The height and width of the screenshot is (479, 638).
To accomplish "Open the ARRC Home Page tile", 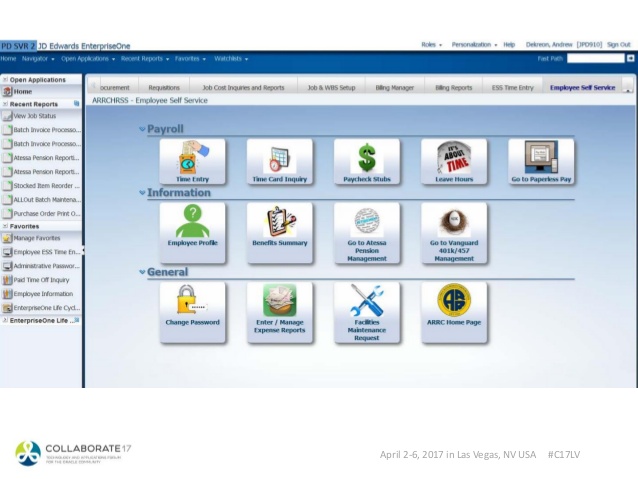I will pyautogui.click(x=454, y=313).
